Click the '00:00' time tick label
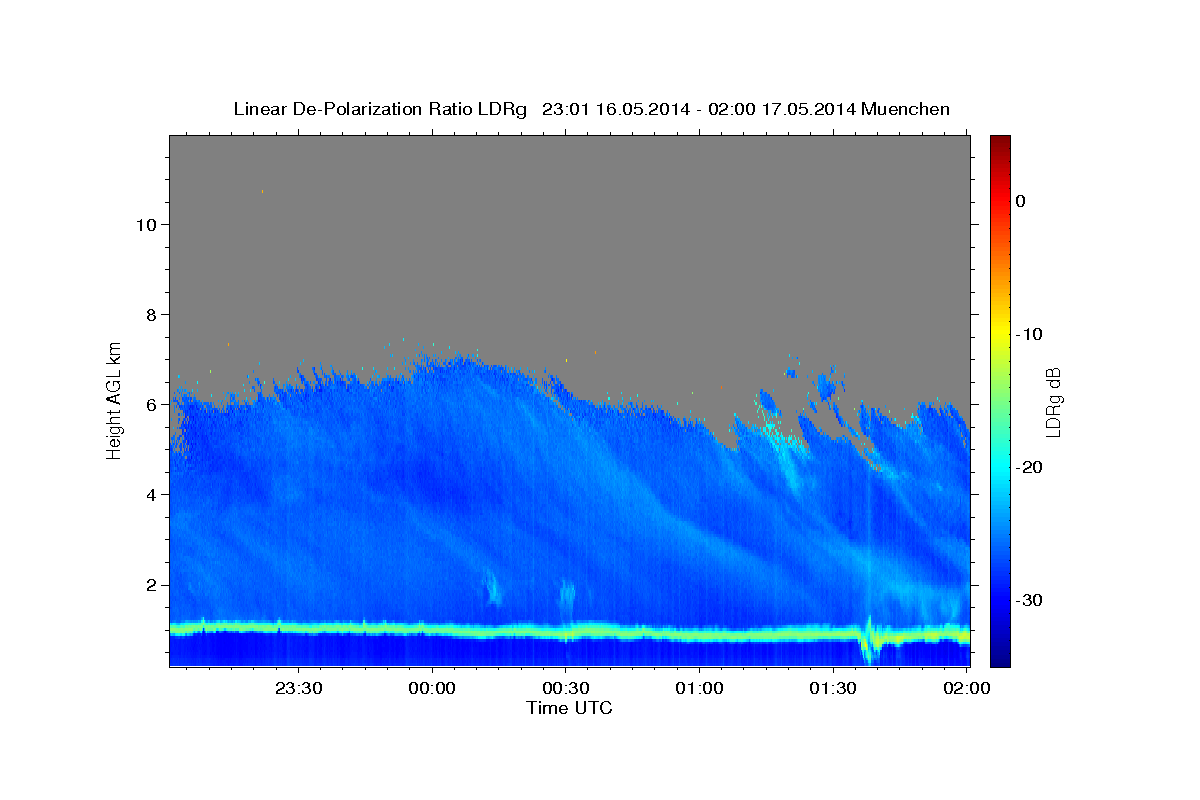 coord(432,688)
